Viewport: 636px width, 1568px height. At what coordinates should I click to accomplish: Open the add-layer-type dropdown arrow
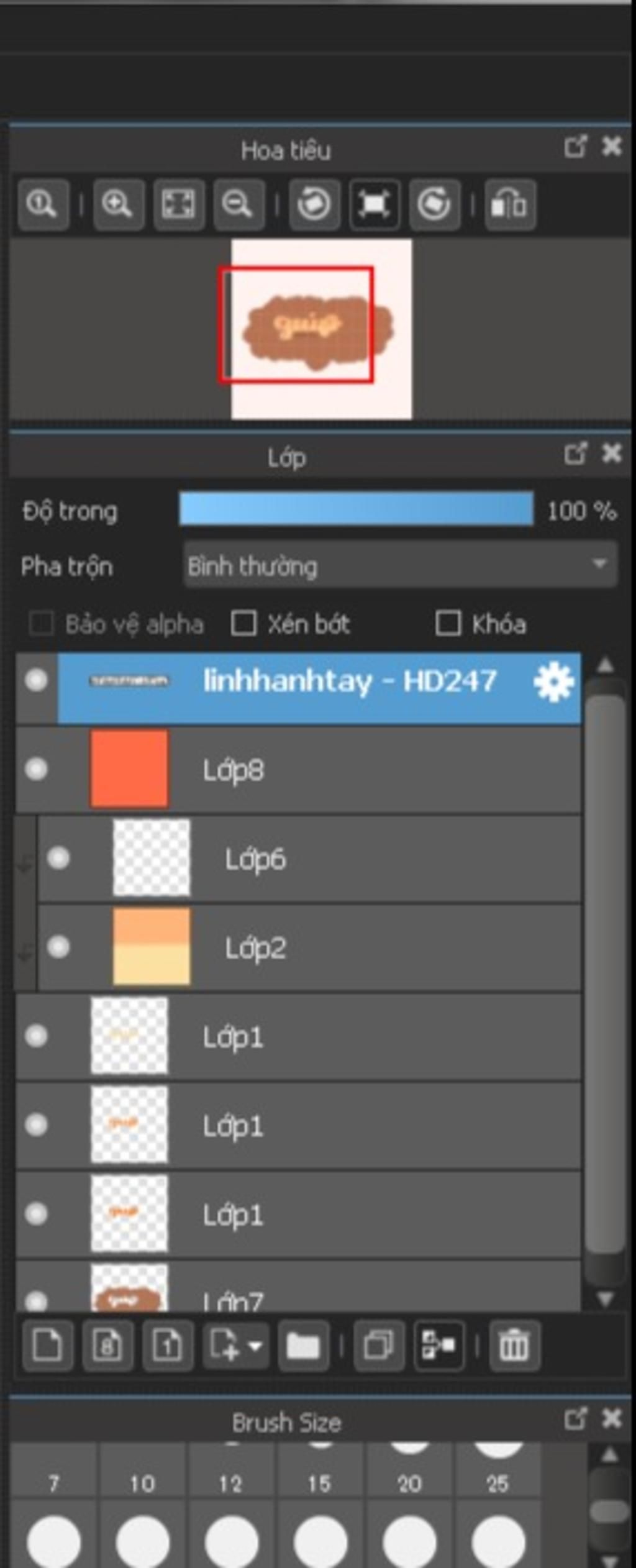255,1346
